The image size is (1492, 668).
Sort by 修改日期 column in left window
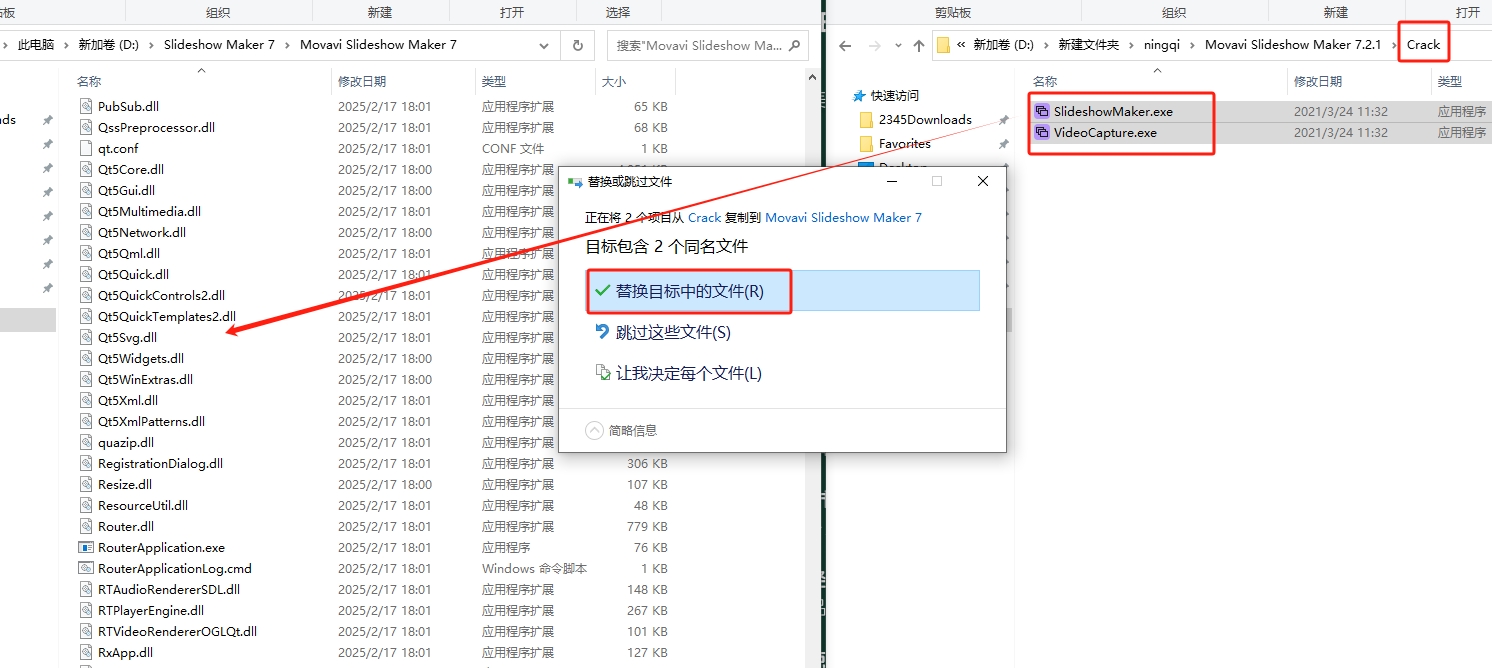coord(361,81)
